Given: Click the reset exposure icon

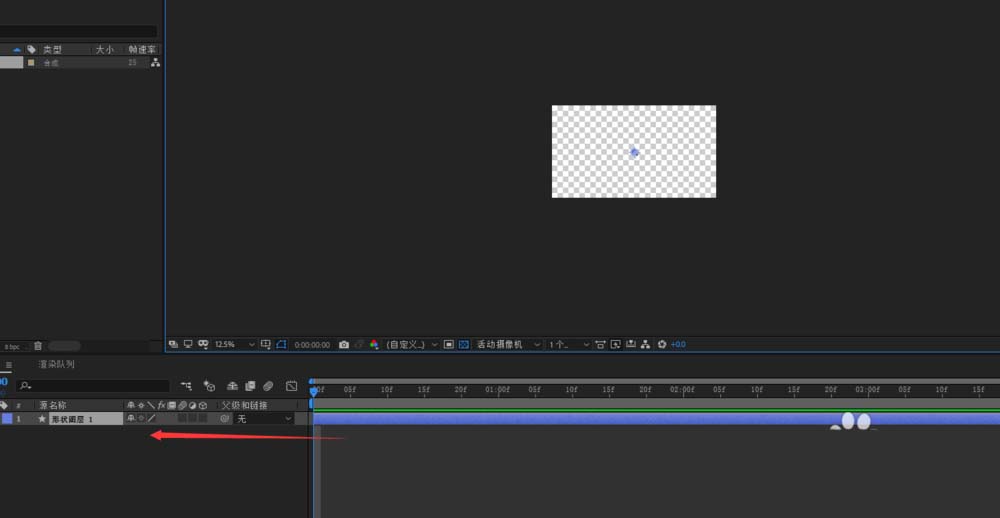Looking at the screenshot, I should (662, 344).
